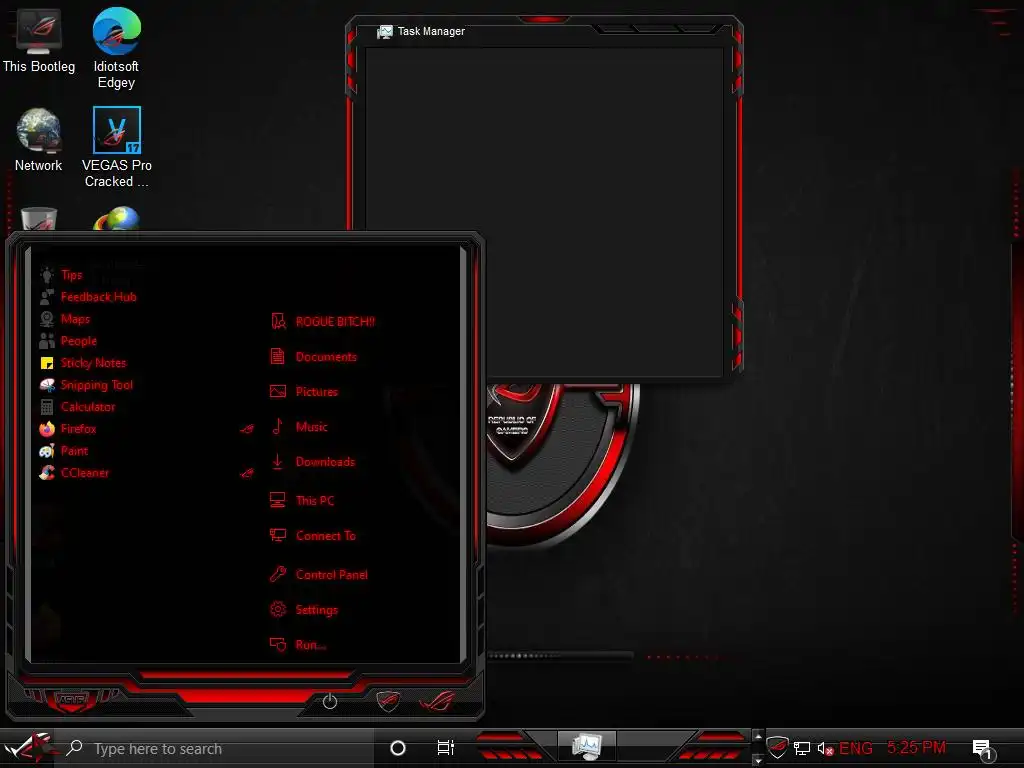The height and width of the screenshot is (768, 1024).
Task: Open VEGAS Pro Cracked desktop icon
Action: (116, 148)
